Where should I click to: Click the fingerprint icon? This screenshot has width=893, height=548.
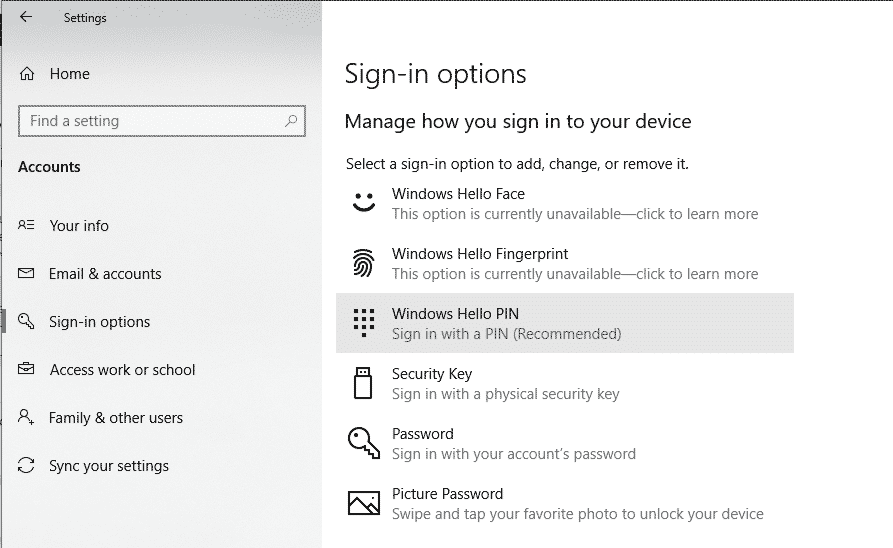pyautogui.click(x=363, y=263)
